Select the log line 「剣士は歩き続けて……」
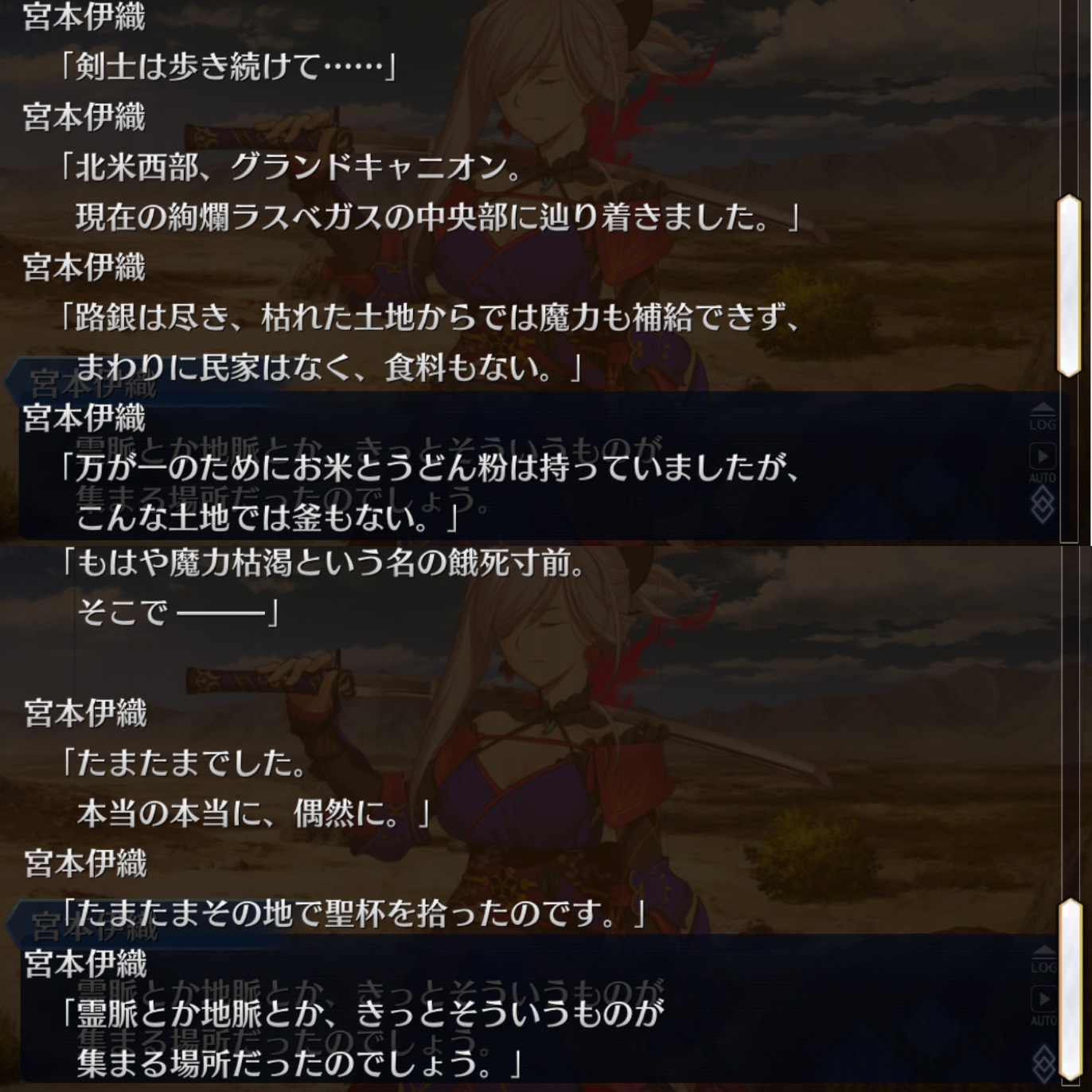The width and height of the screenshot is (1092, 1092). [228, 67]
